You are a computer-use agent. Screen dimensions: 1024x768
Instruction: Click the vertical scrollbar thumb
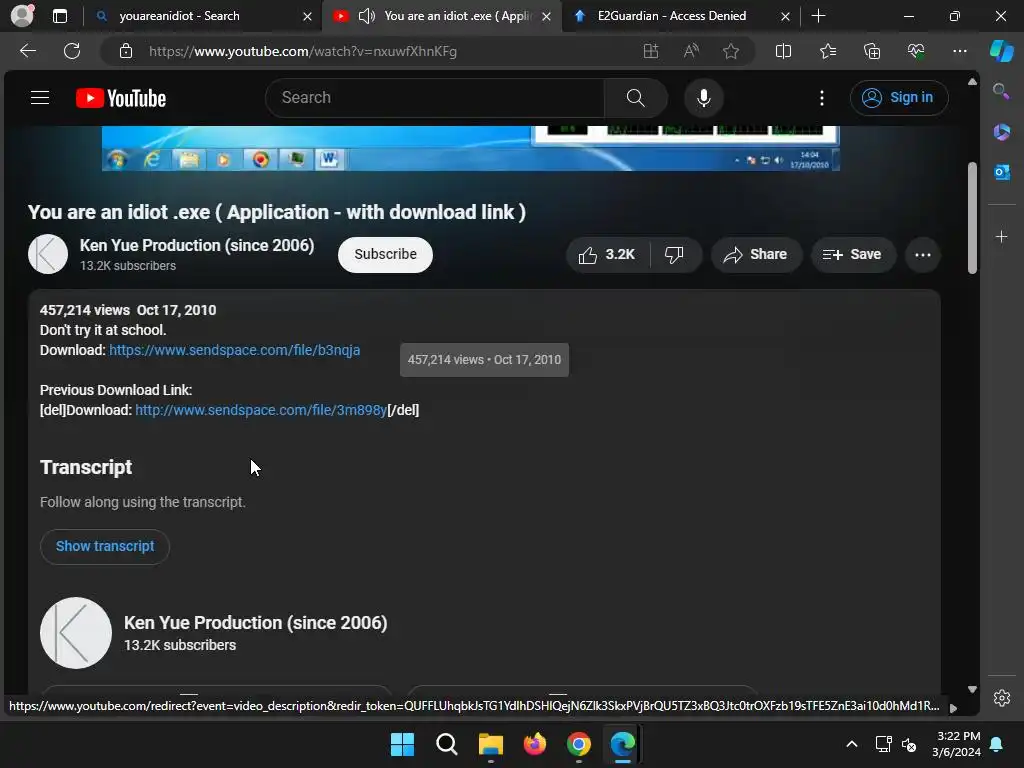coord(972,217)
